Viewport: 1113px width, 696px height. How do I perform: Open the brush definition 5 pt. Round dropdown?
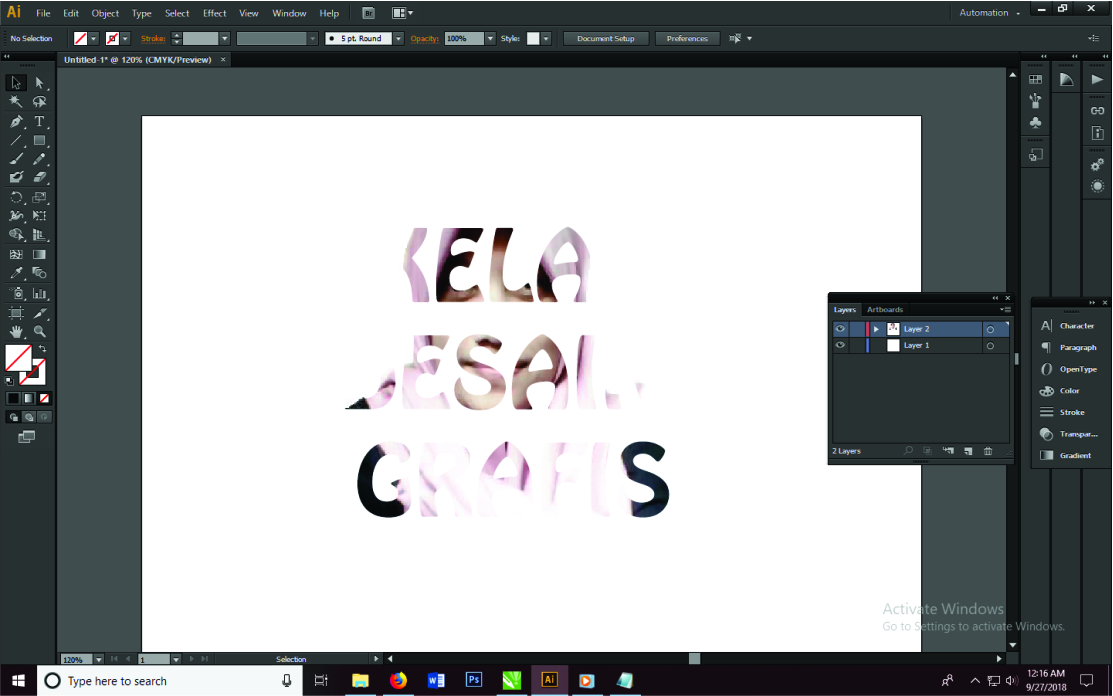398,39
